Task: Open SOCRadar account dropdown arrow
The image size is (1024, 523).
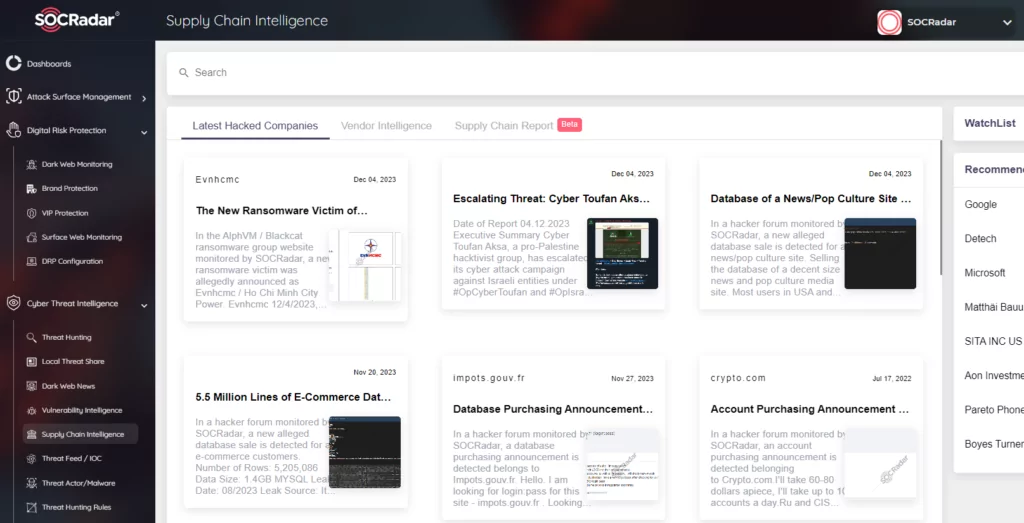Action: coord(1007,22)
